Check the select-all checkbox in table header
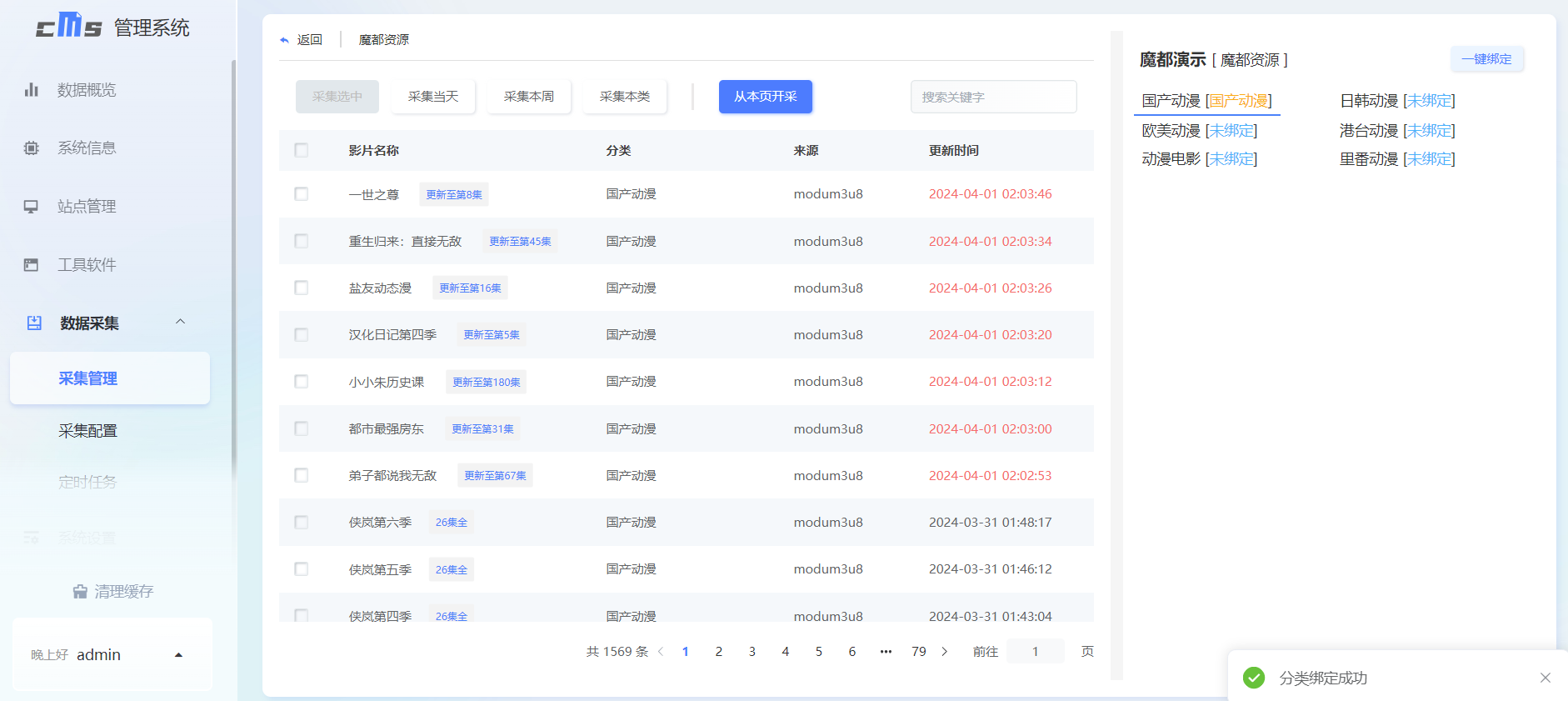1568x701 pixels. pos(302,150)
